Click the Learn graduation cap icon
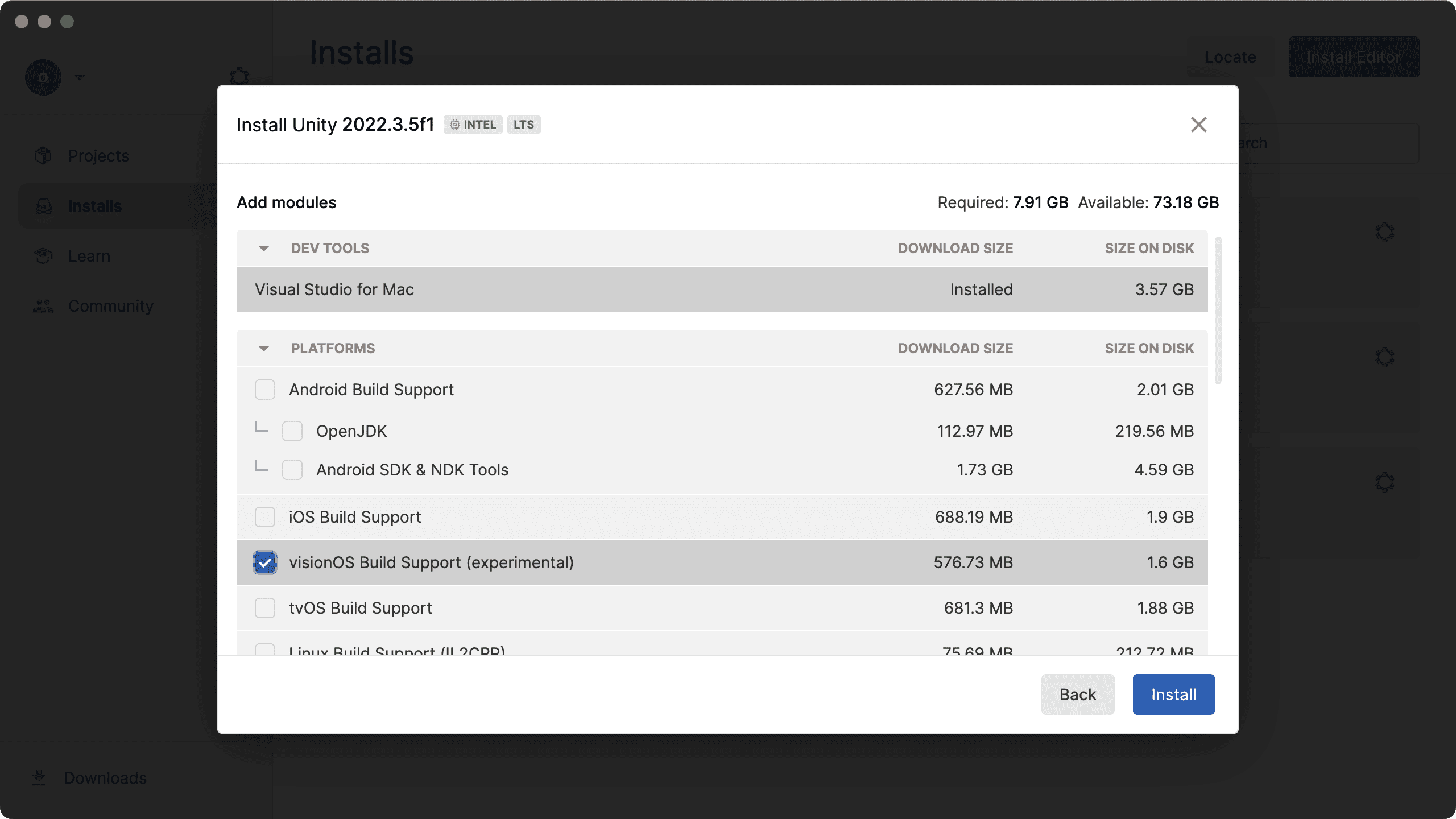 [x=43, y=256]
